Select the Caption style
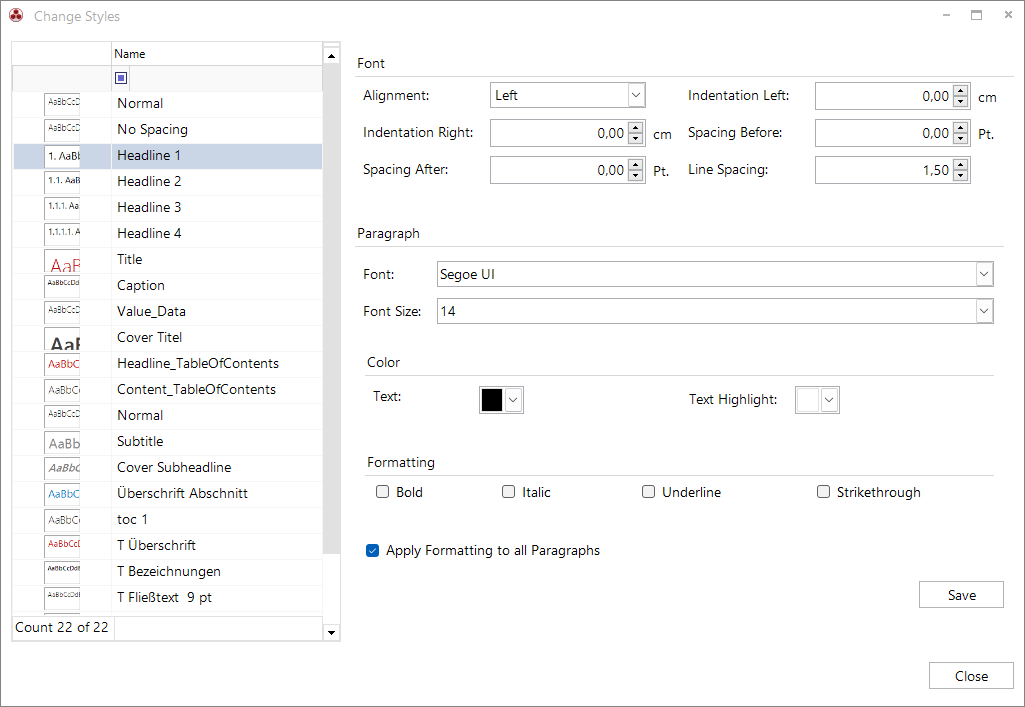Viewport: 1025px width, 707px height. point(167,286)
